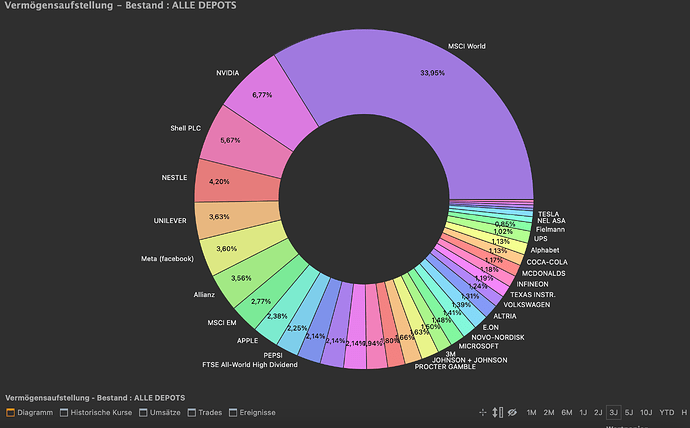690x428 pixels.
Task: Select the Trades tab
Action: (205, 413)
